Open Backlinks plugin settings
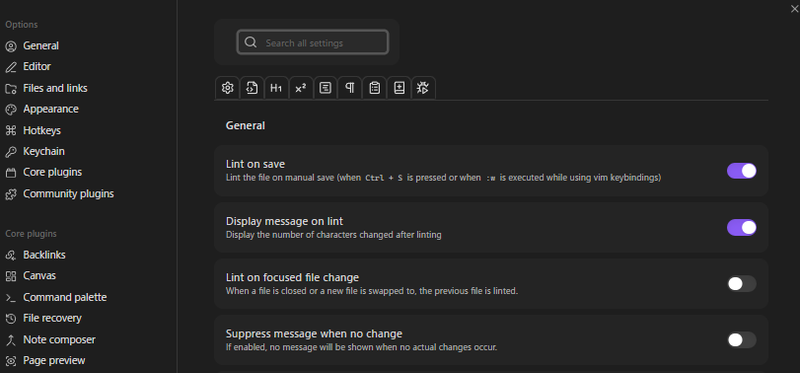Image resolution: width=800 pixels, height=373 pixels. [x=44, y=255]
